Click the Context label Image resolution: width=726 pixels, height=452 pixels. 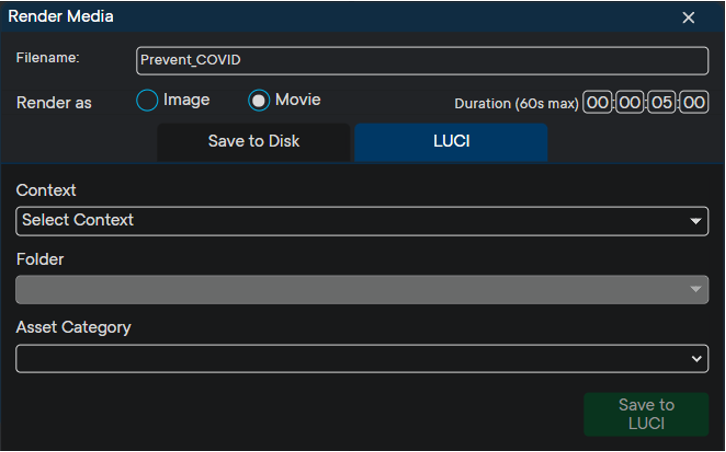46,190
